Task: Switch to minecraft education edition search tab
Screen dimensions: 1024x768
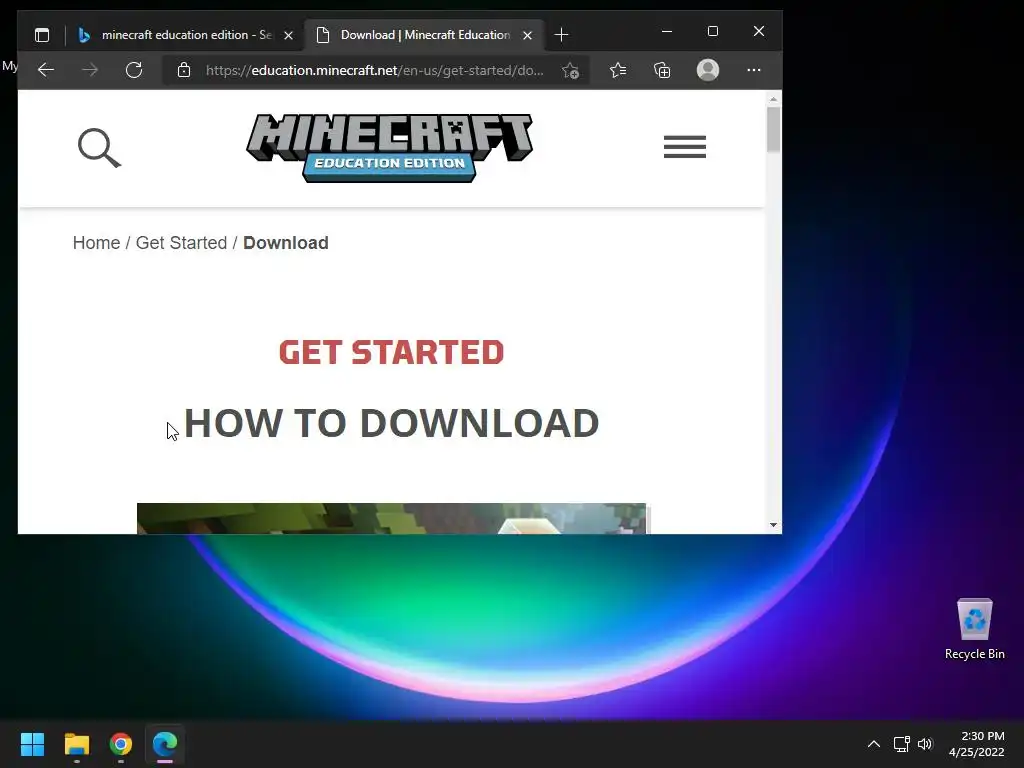Action: [x=185, y=35]
